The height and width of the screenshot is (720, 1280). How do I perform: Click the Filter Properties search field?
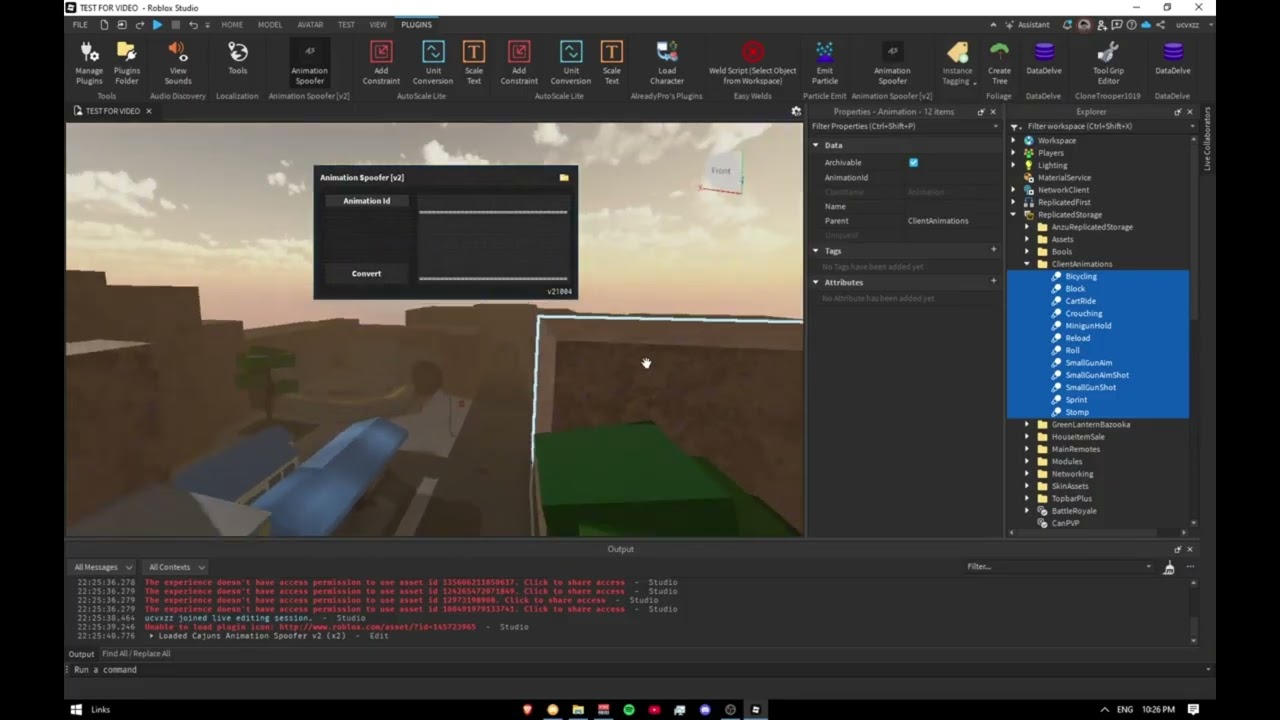click(904, 126)
